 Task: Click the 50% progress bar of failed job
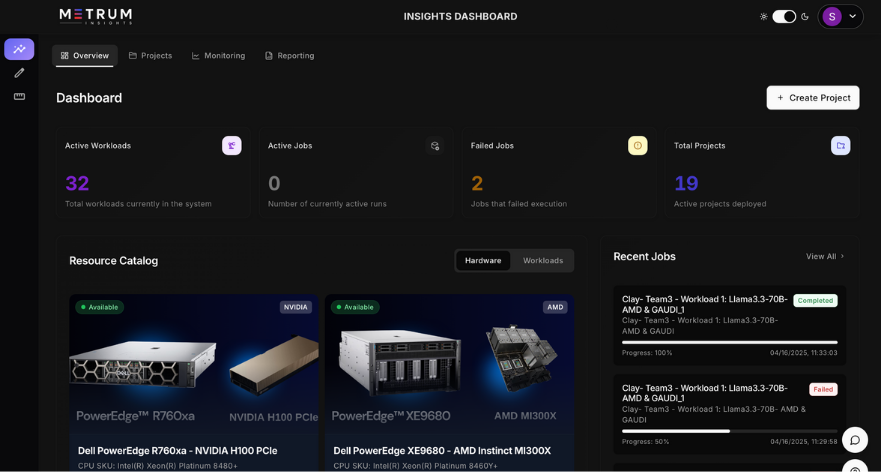[x=729, y=431]
